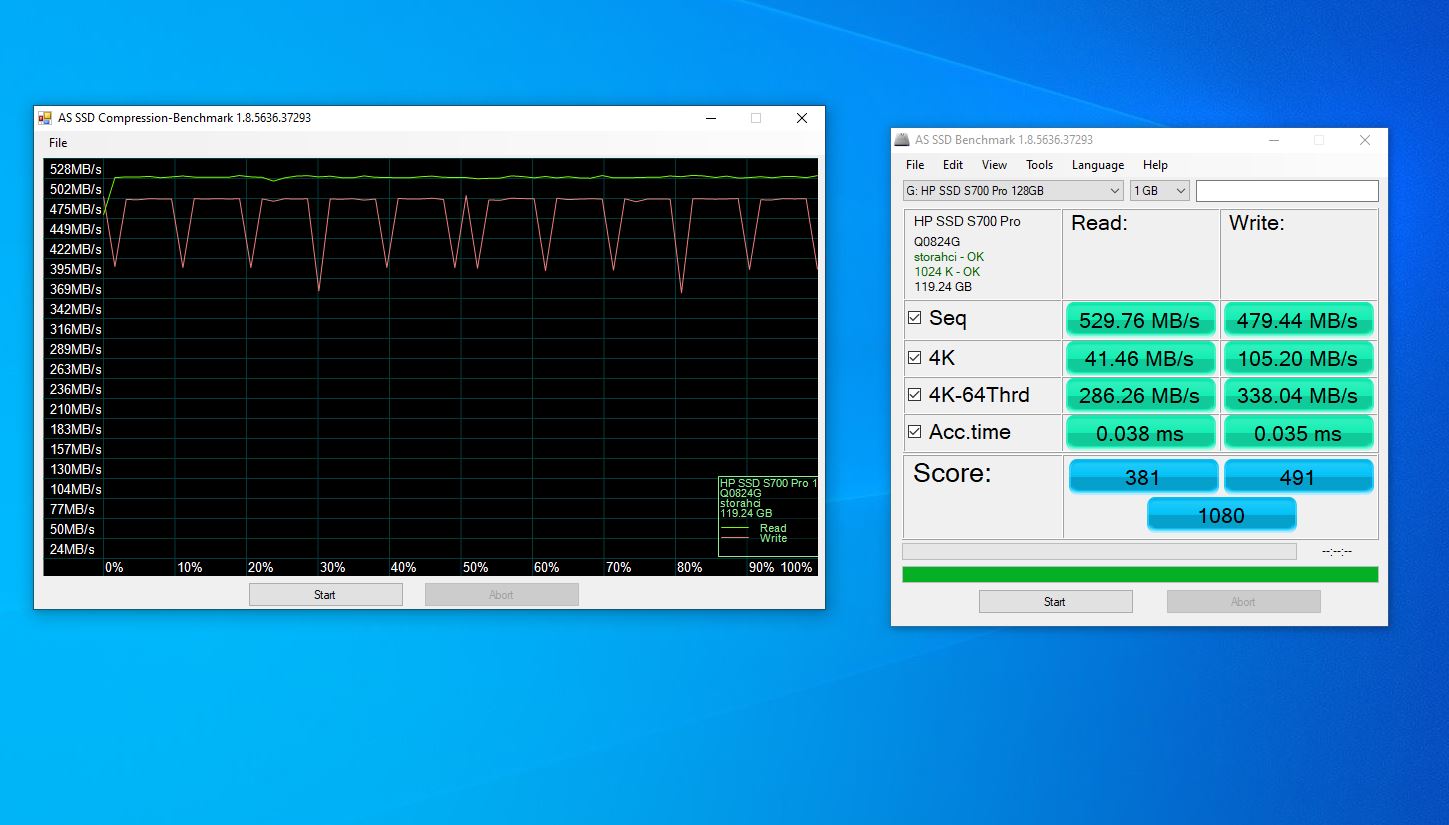The height and width of the screenshot is (825, 1449).
Task: Disable the 4K-64Thrd test checkbox
Action: click(x=914, y=395)
